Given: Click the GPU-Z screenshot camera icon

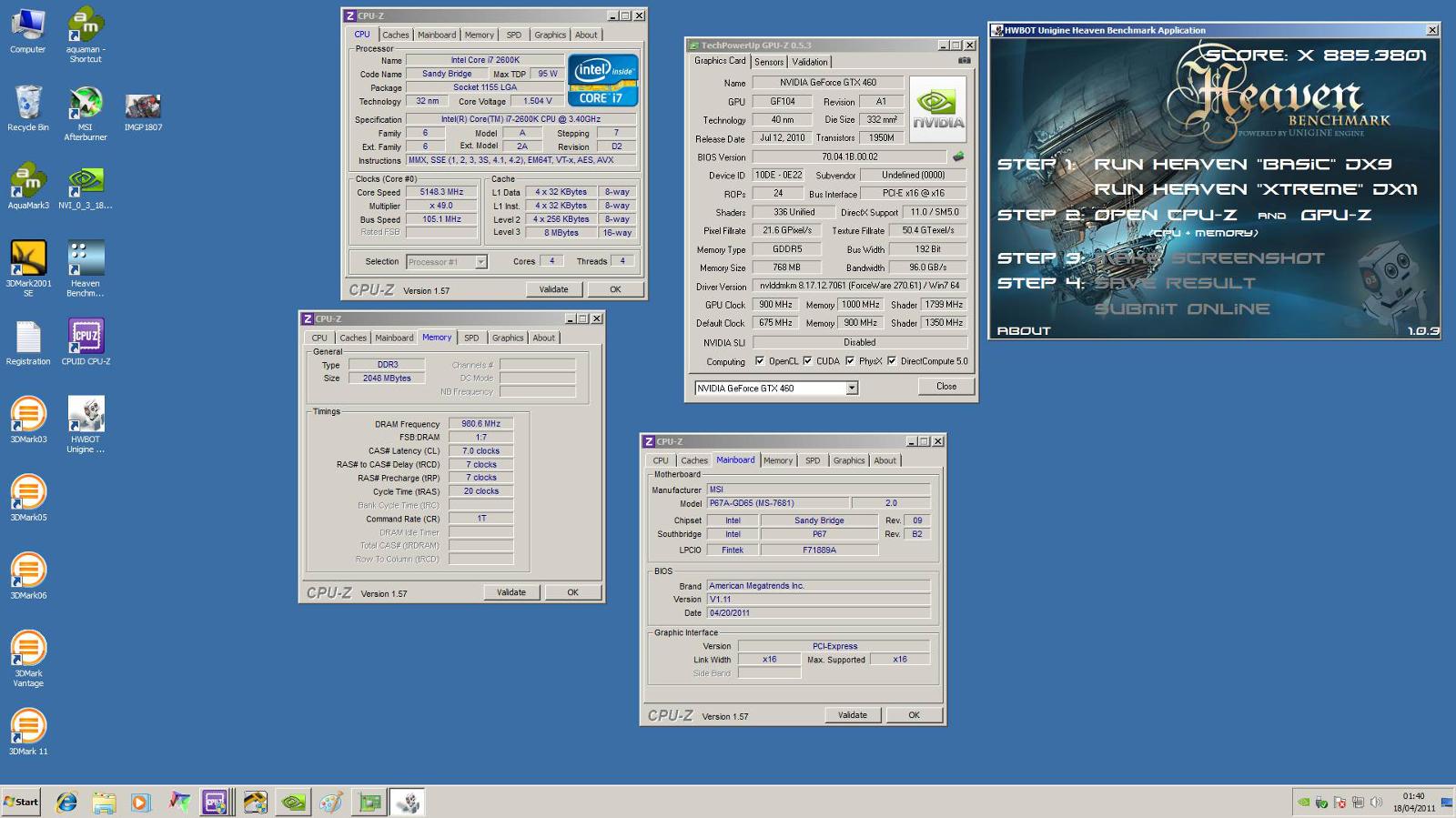Looking at the screenshot, I should pos(965,61).
